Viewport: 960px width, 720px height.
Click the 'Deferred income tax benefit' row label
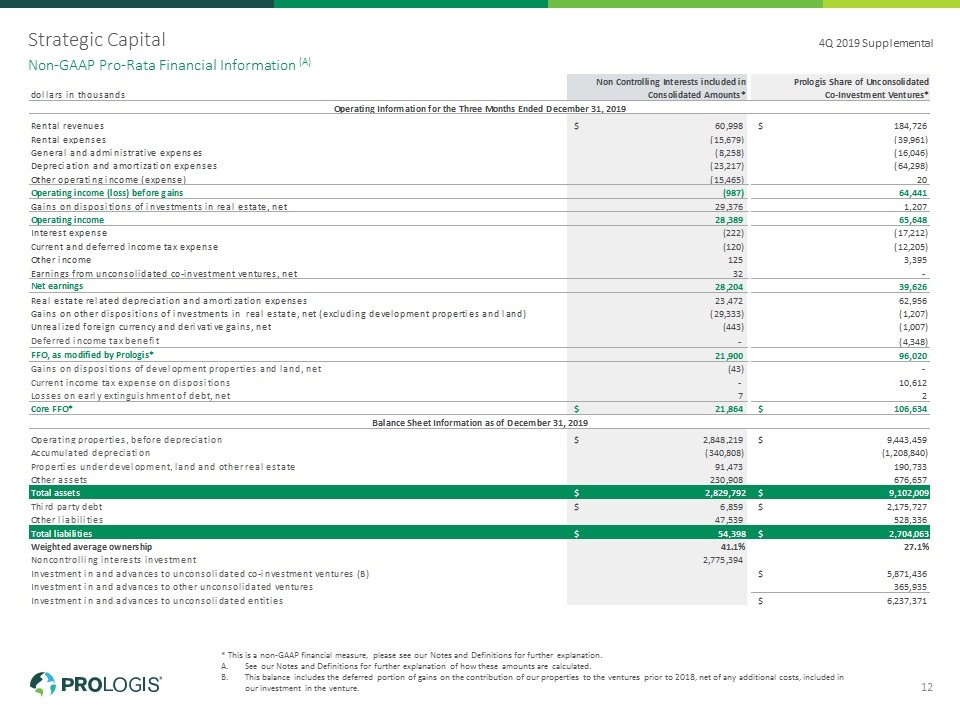95,340
